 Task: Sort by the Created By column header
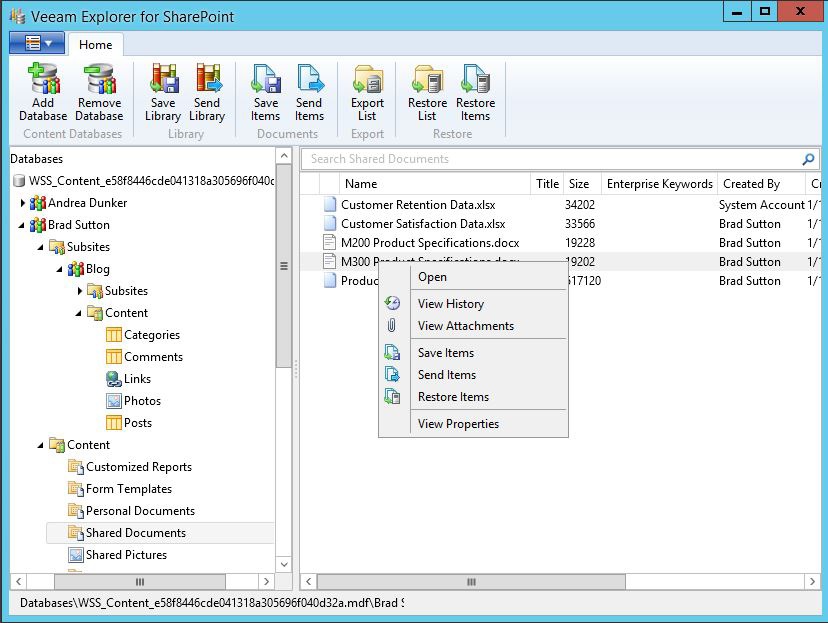[761, 184]
